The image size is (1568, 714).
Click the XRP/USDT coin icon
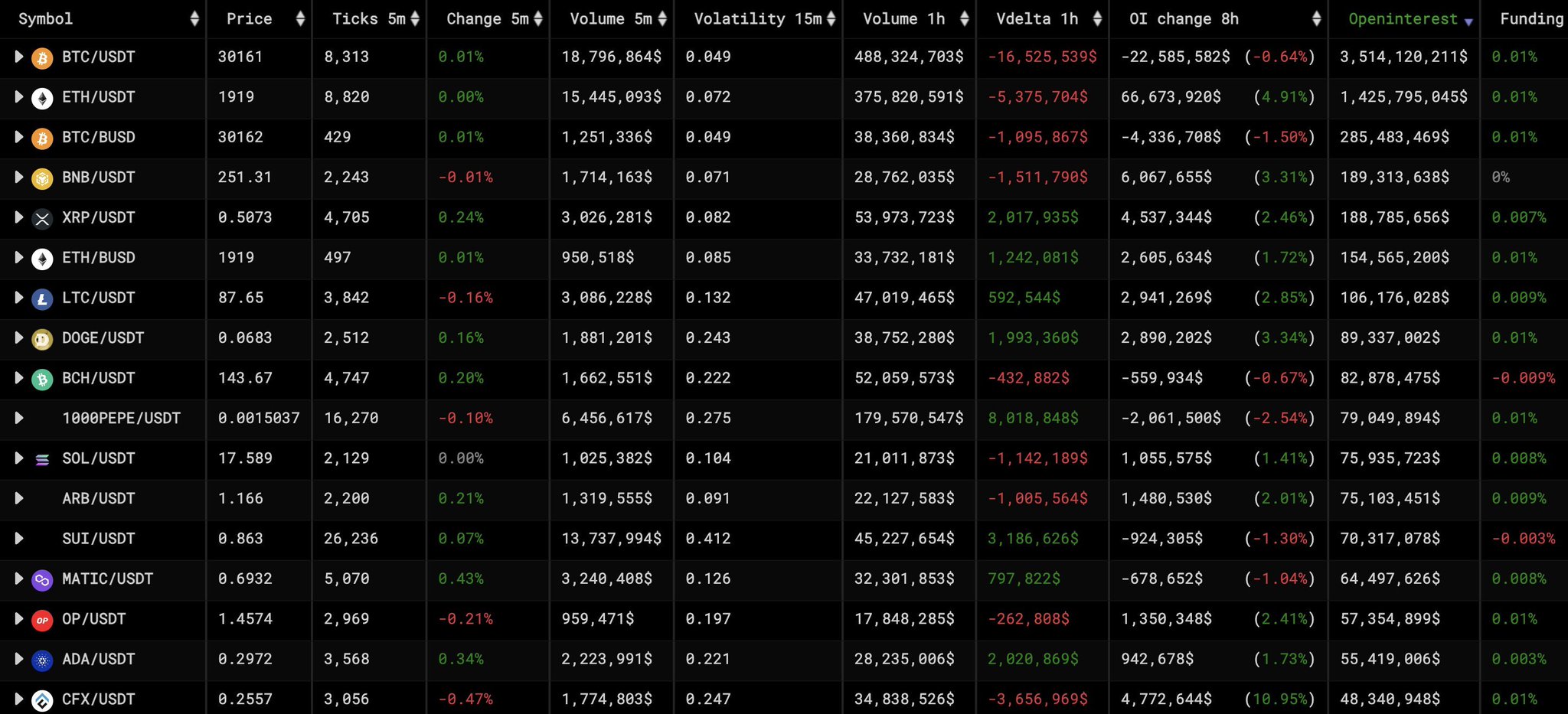(42, 219)
